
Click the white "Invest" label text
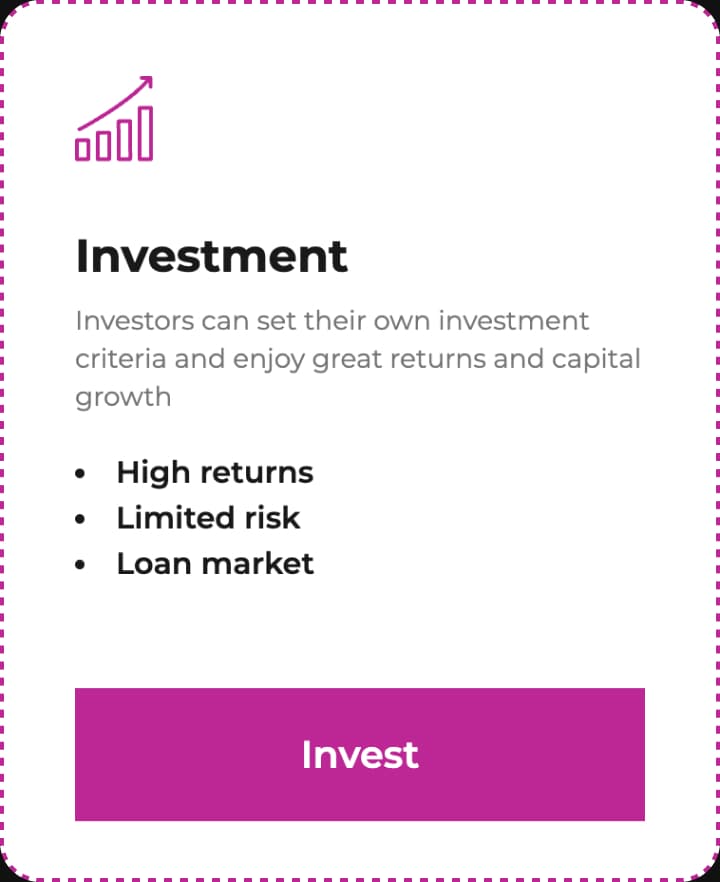point(360,755)
